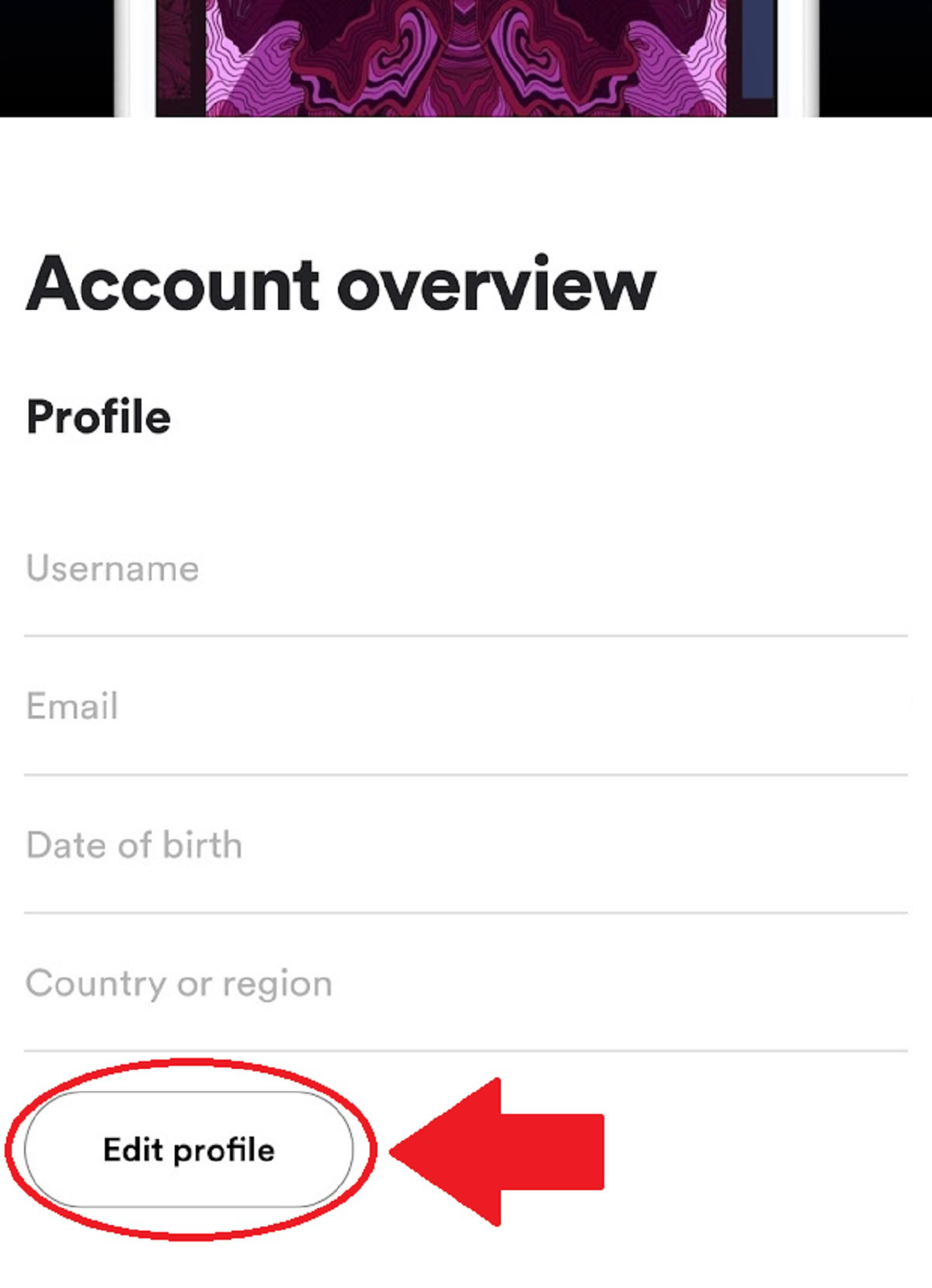Click the divider line beneath Email
Image resolution: width=932 pixels, height=1288 pixels.
point(466,775)
